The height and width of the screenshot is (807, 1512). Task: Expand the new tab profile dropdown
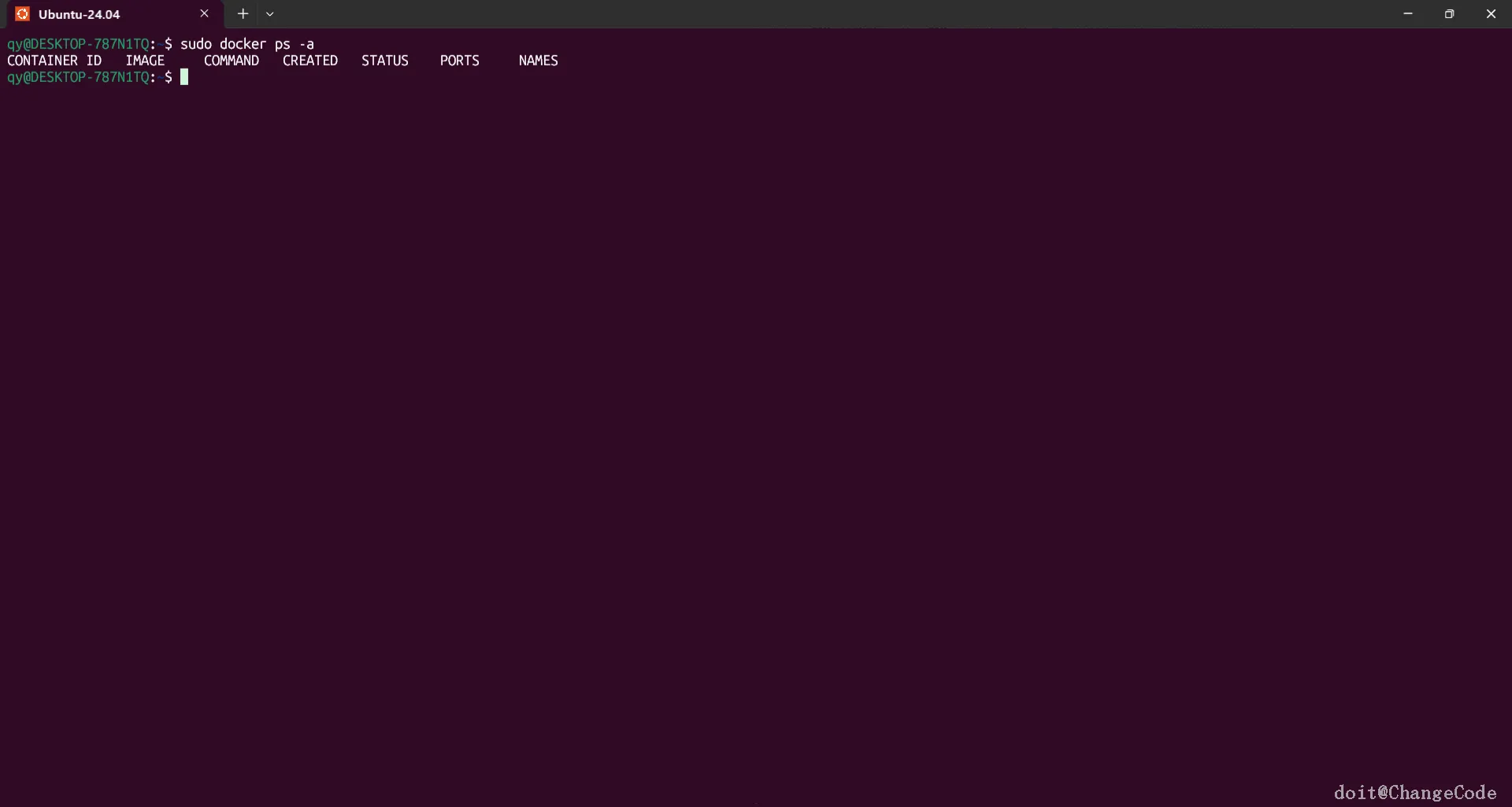pyautogui.click(x=270, y=13)
